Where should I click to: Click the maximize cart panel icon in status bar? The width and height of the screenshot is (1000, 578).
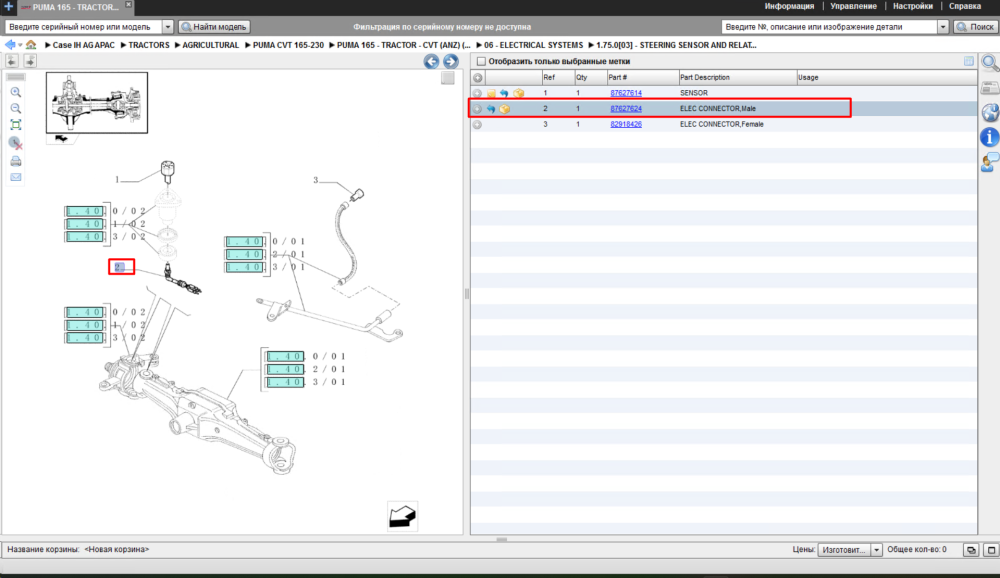point(991,549)
